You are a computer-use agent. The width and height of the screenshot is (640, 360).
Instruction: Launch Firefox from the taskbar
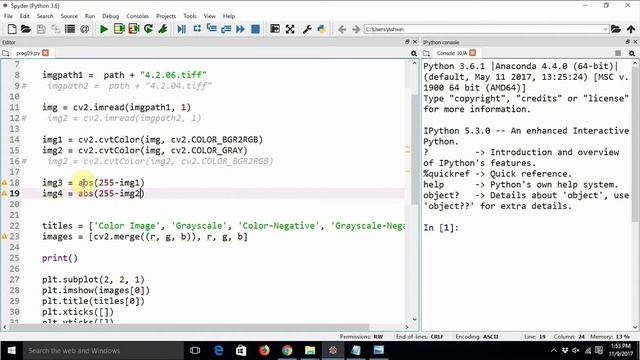click(264, 350)
